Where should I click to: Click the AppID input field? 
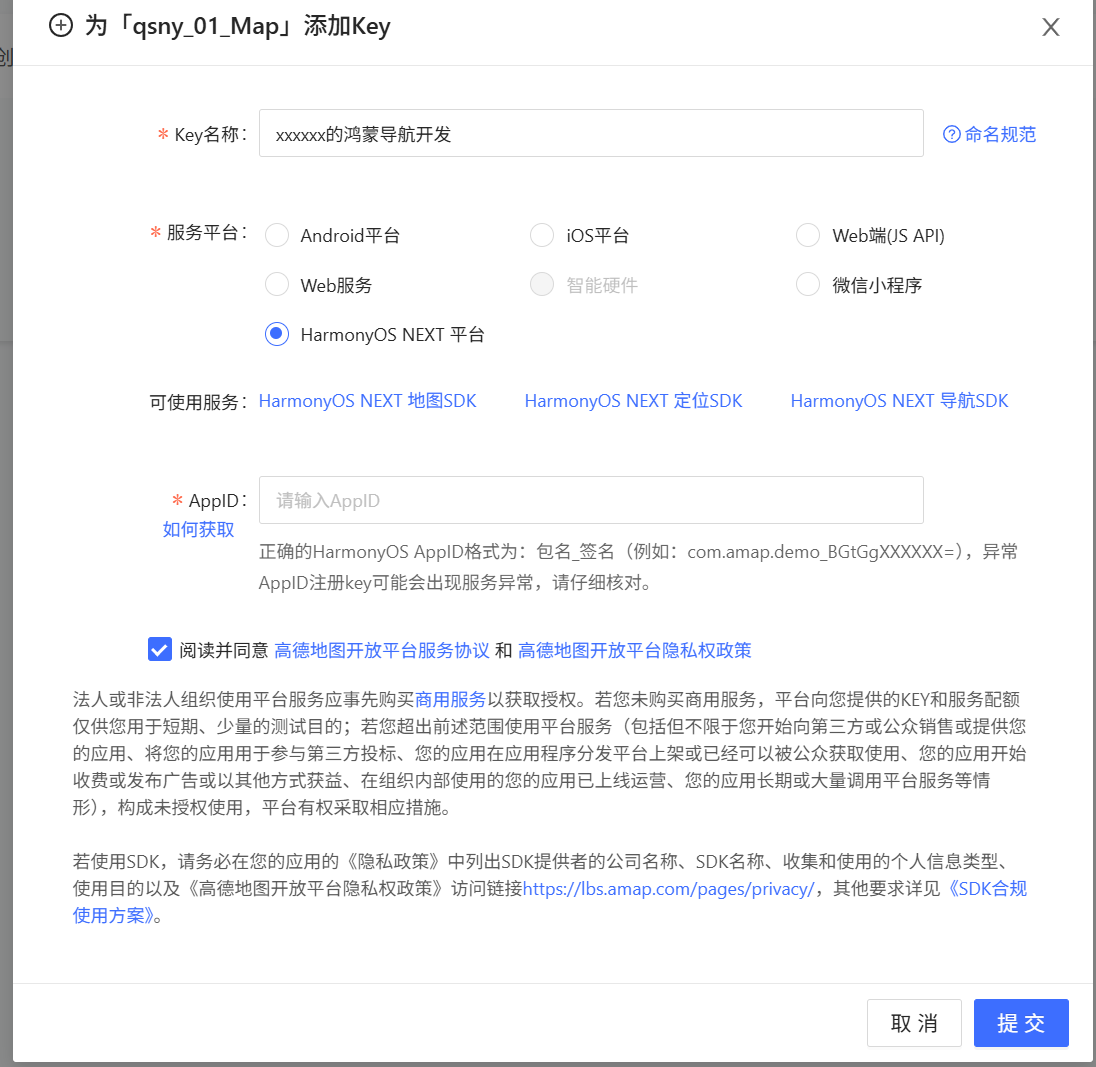(x=591, y=500)
